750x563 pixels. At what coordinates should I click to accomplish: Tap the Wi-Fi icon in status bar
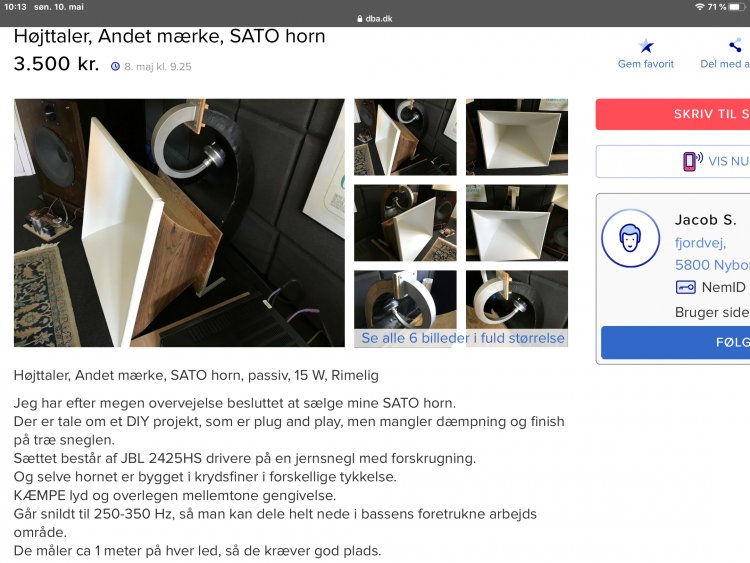point(700,7)
